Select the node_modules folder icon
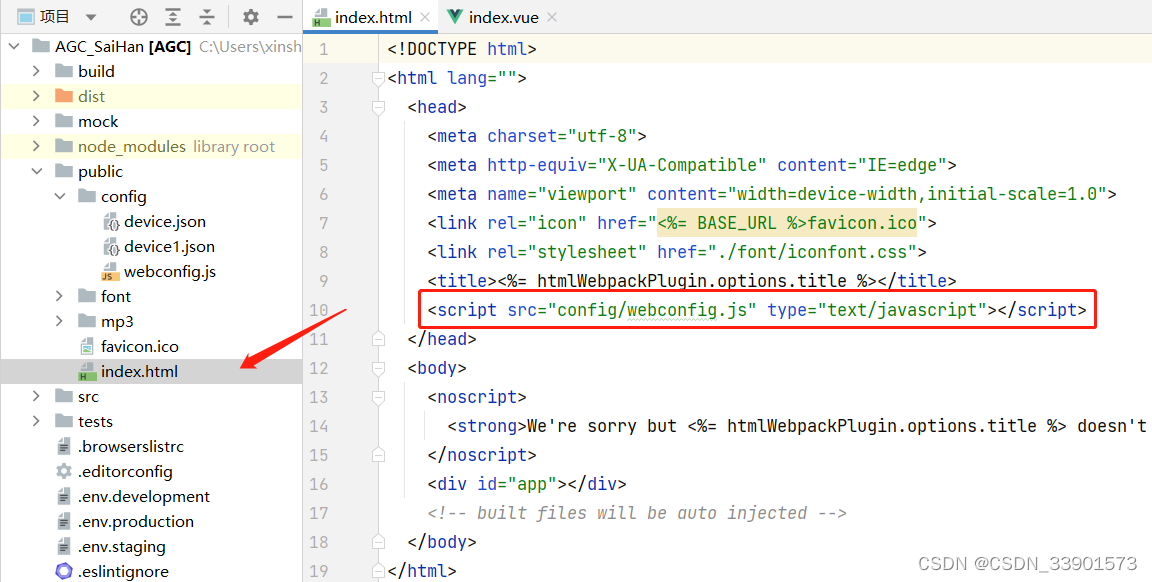The image size is (1152, 582). [x=64, y=146]
